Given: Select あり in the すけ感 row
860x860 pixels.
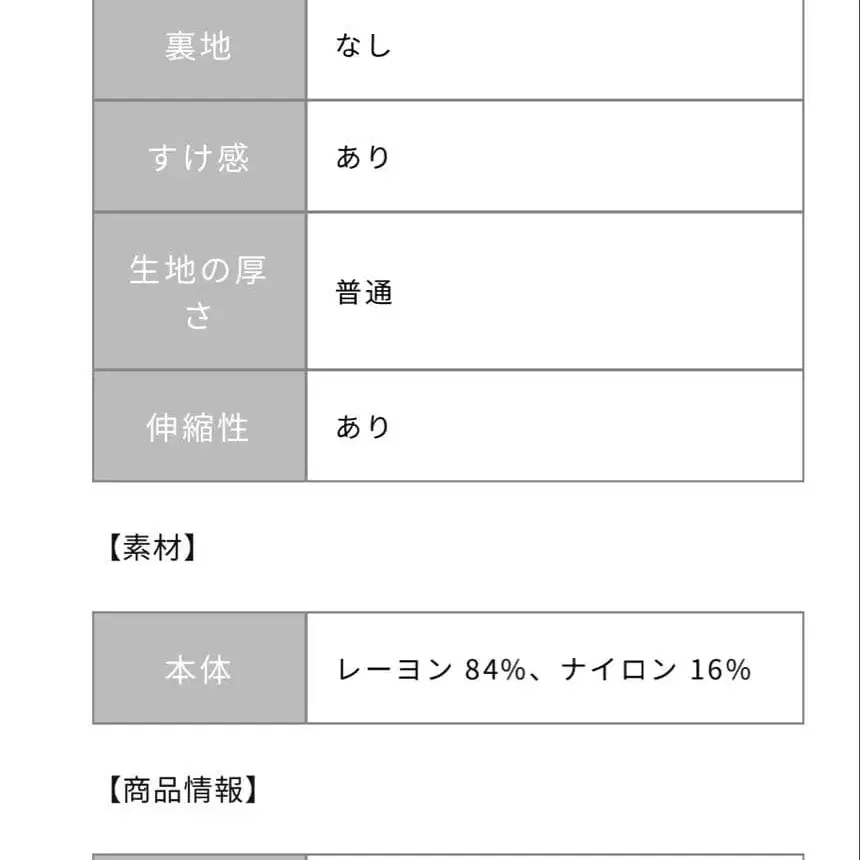Looking at the screenshot, I should pos(363,157).
